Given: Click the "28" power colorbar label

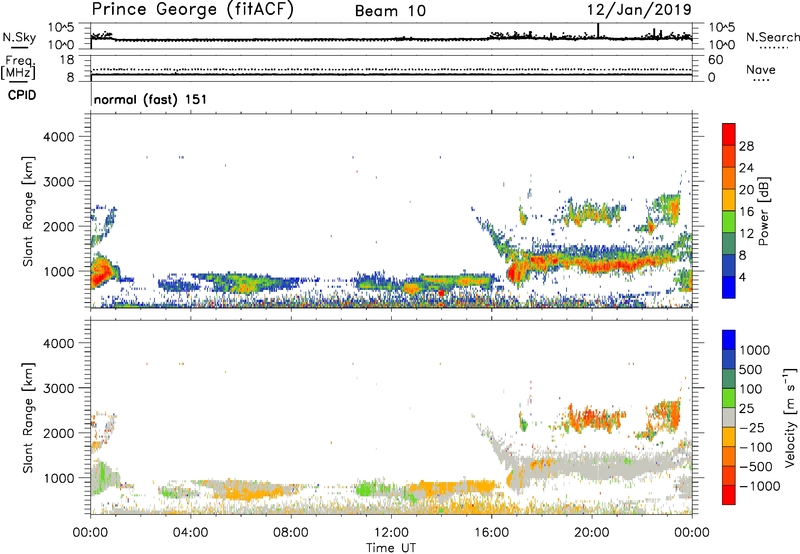Looking at the screenshot, I should (x=746, y=146).
